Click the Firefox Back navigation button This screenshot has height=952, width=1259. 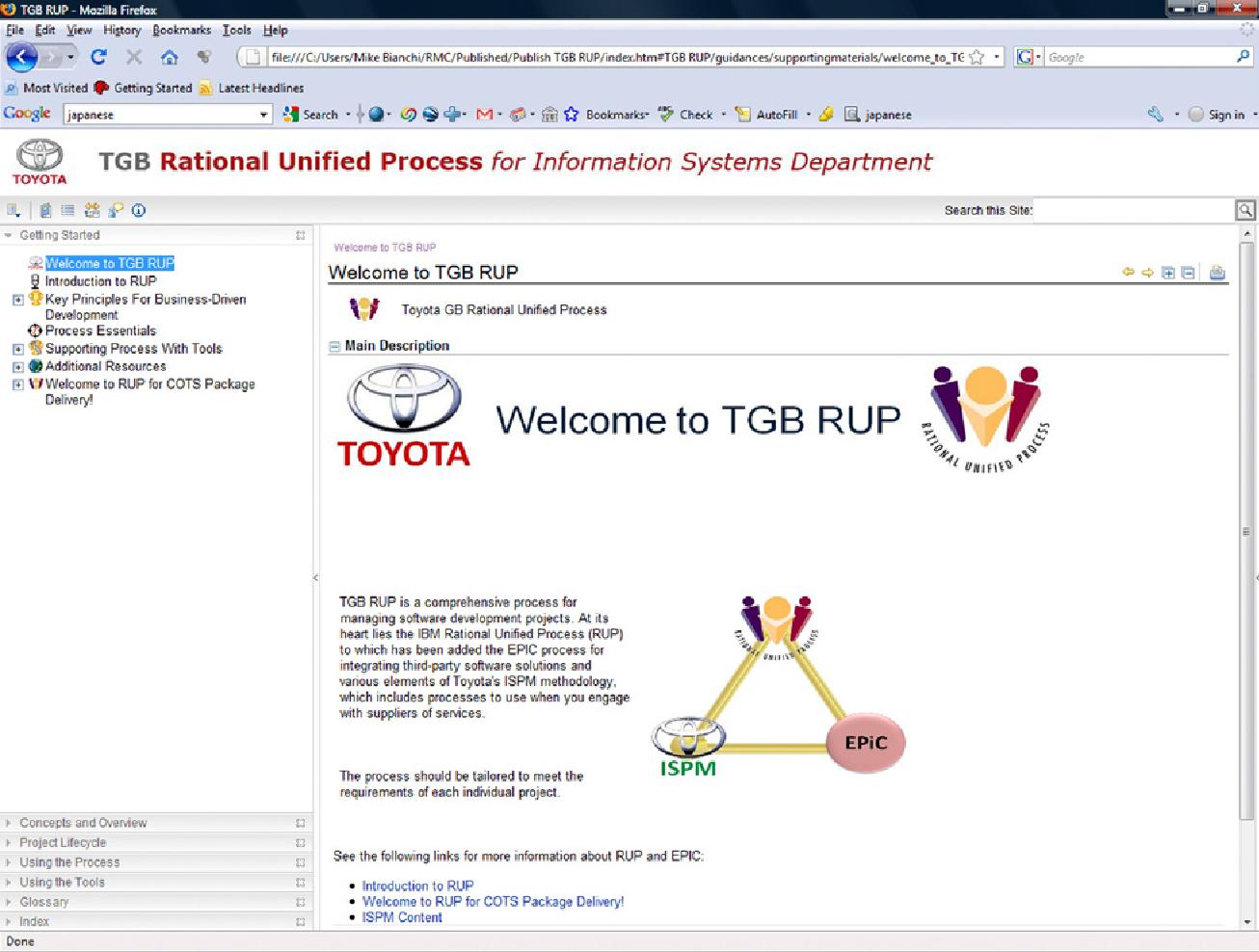click(x=21, y=57)
